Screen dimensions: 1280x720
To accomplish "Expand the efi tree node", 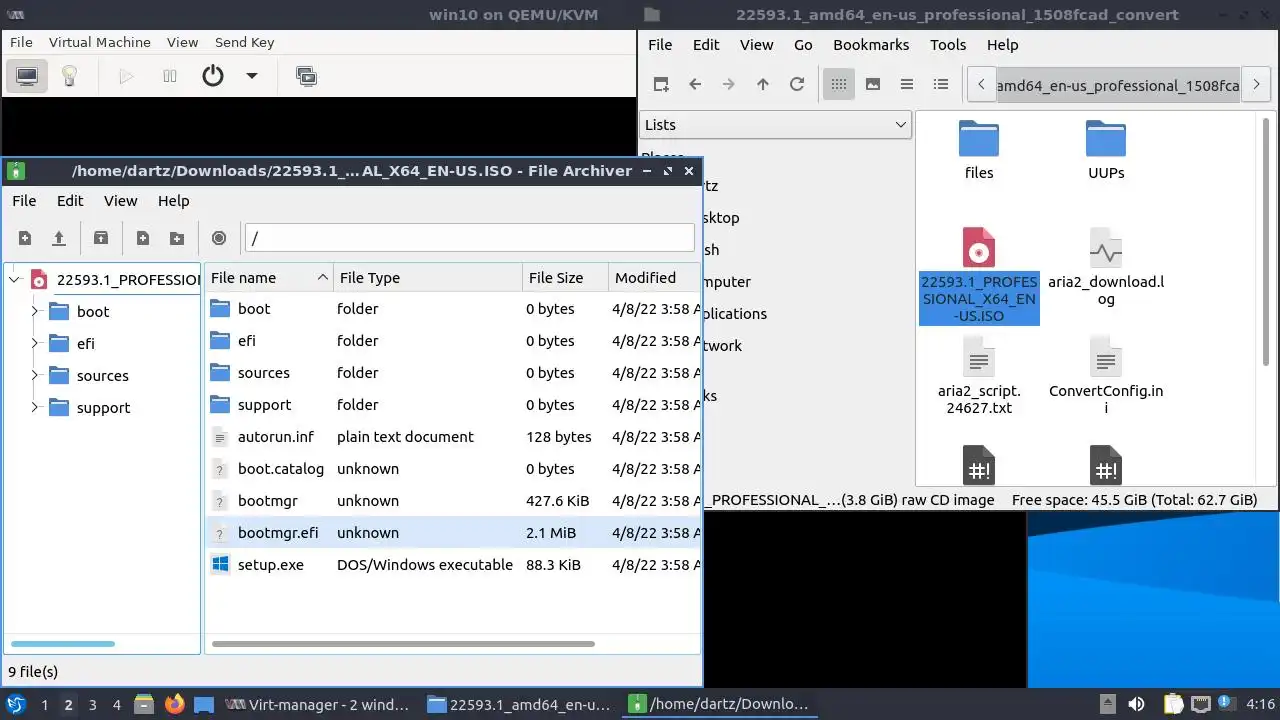I will pos(35,344).
